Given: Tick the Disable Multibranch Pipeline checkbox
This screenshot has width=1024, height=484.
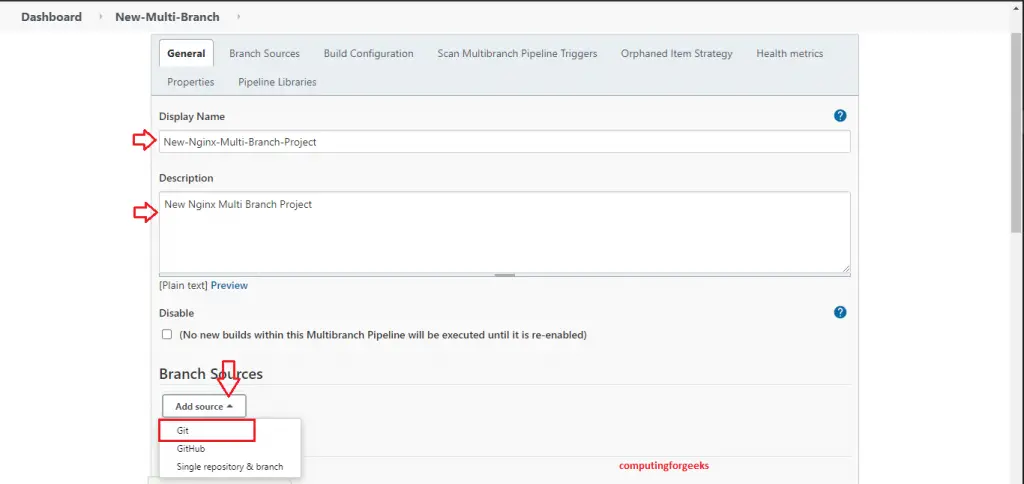Looking at the screenshot, I should pyautogui.click(x=167, y=334).
